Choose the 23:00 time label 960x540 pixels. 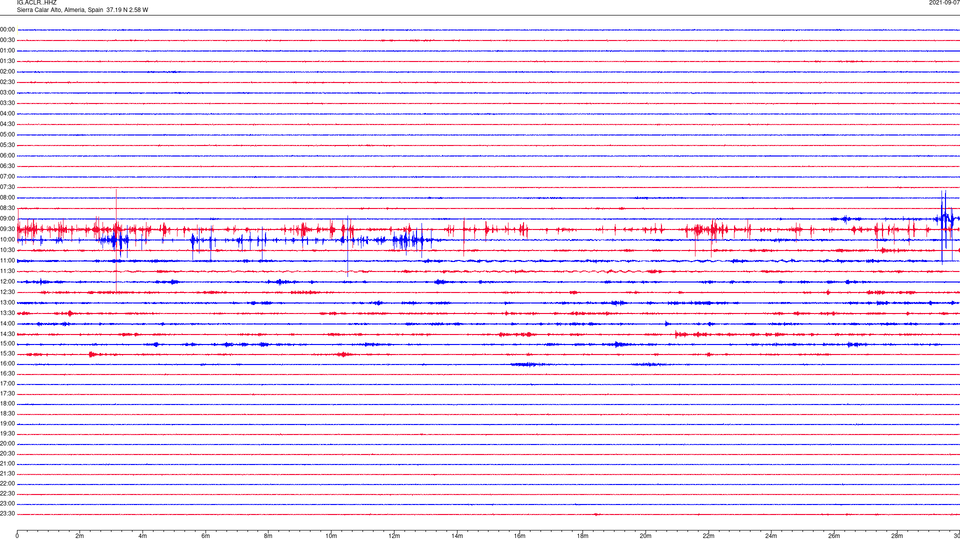[7, 504]
